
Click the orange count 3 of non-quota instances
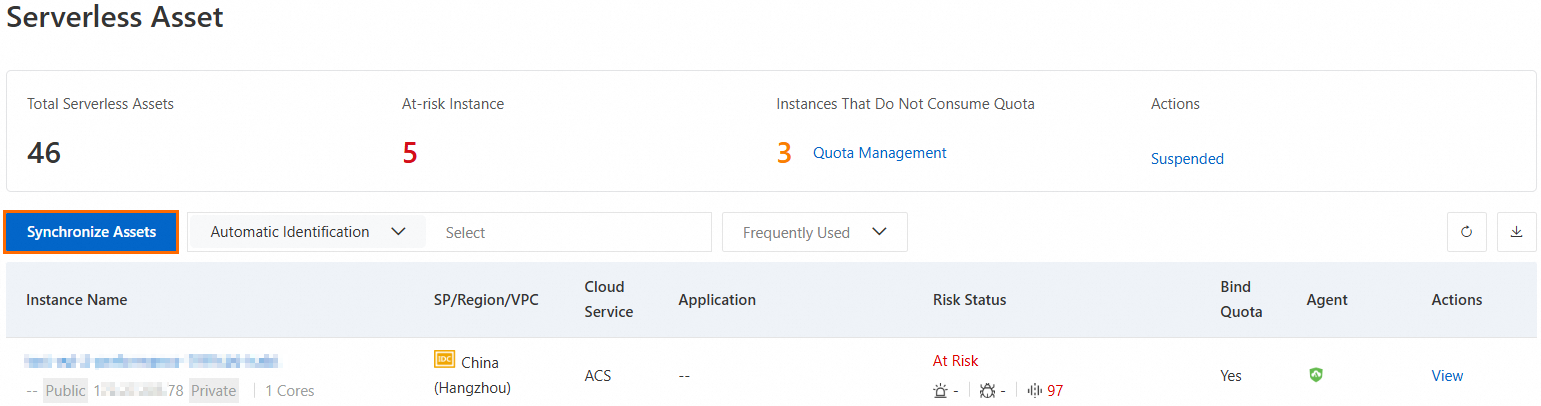point(784,153)
